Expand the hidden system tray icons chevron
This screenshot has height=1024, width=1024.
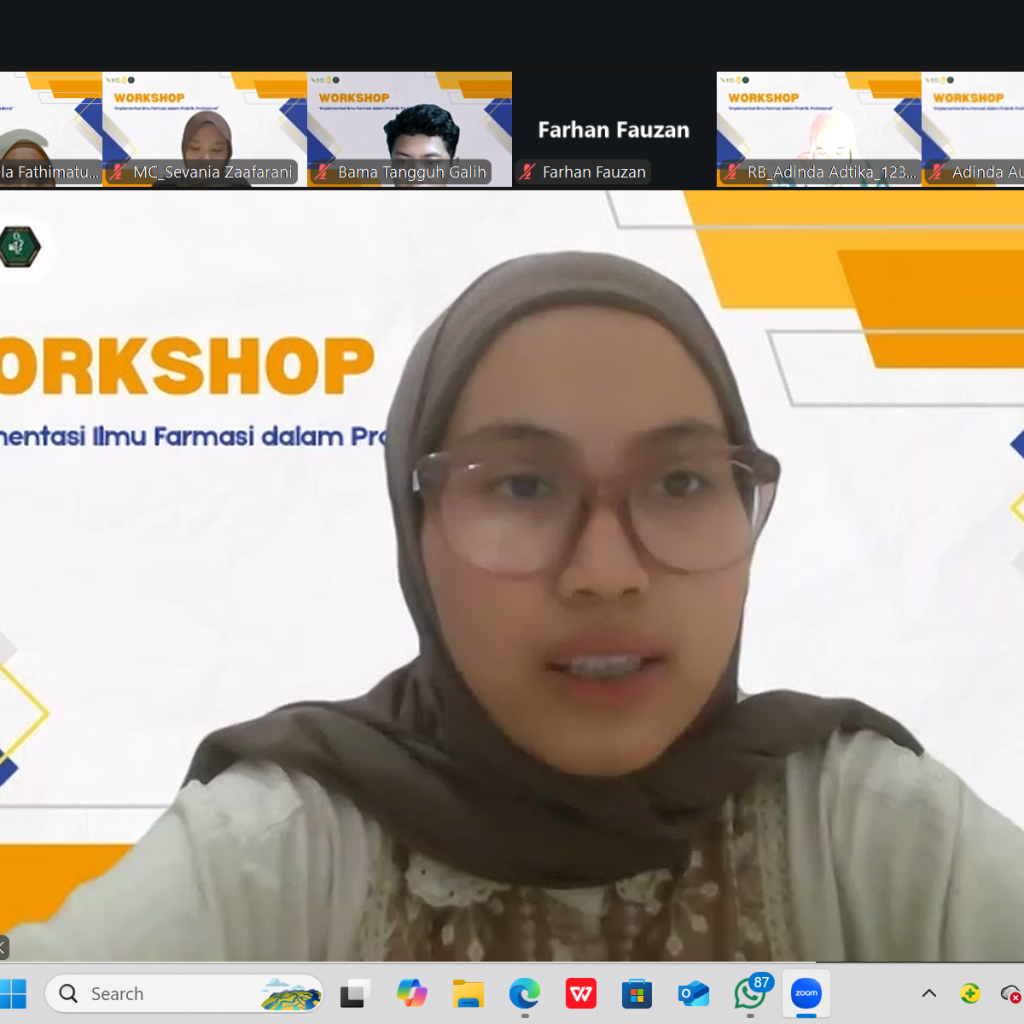pyautogui.click(x=929, y=993)
